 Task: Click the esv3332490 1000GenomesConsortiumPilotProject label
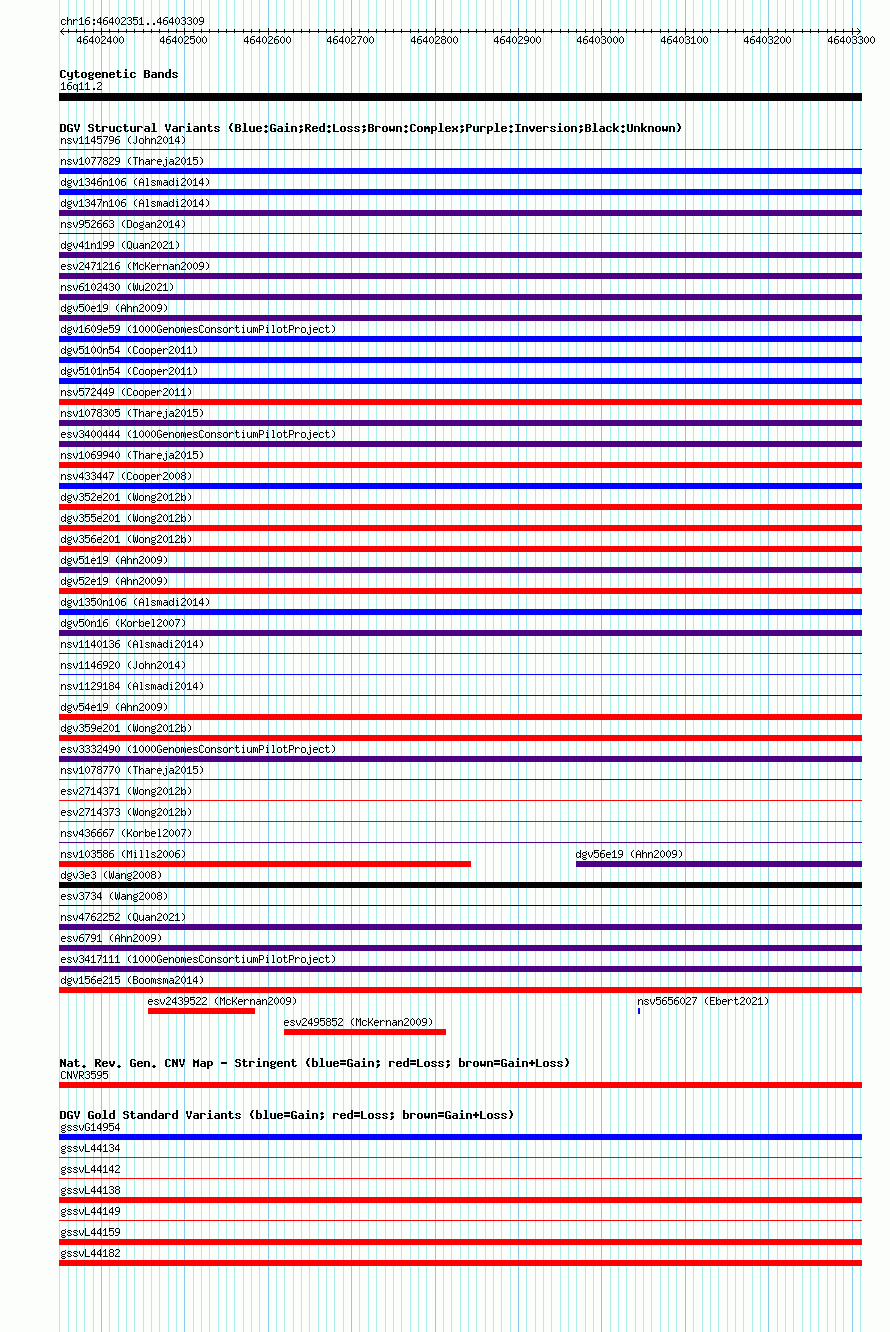(198, 750)
